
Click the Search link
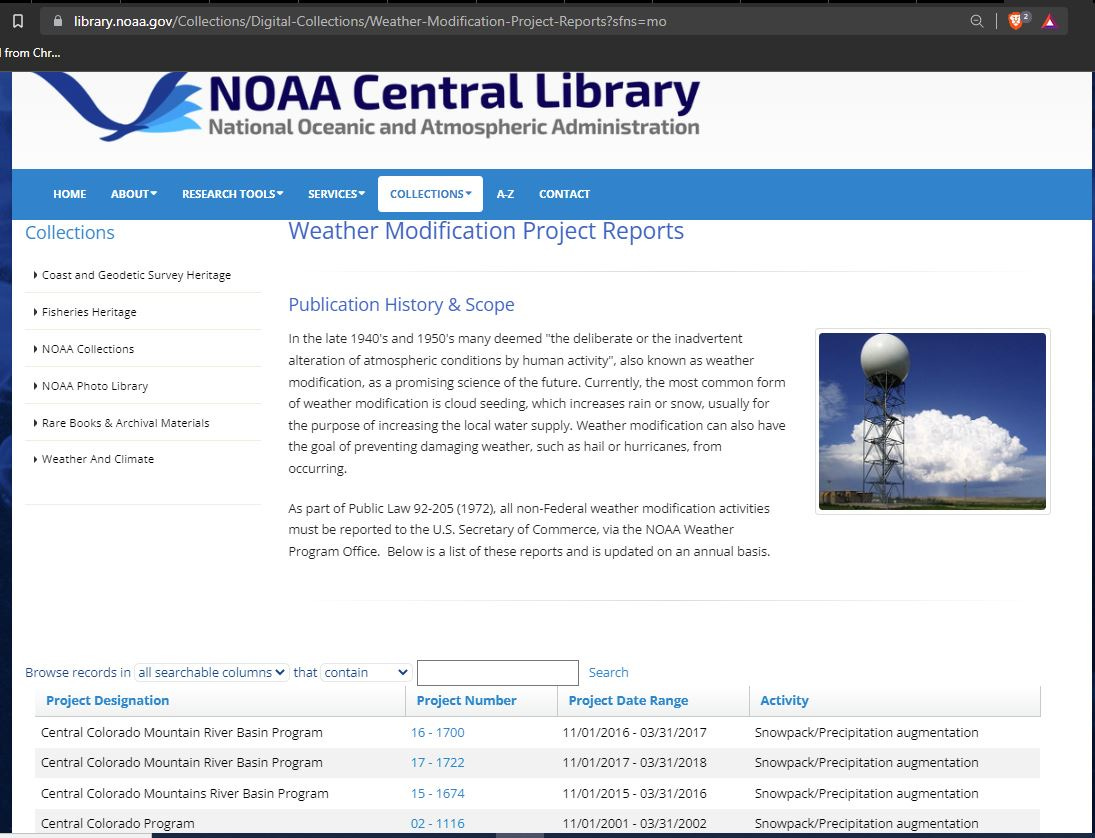point(608,672)
